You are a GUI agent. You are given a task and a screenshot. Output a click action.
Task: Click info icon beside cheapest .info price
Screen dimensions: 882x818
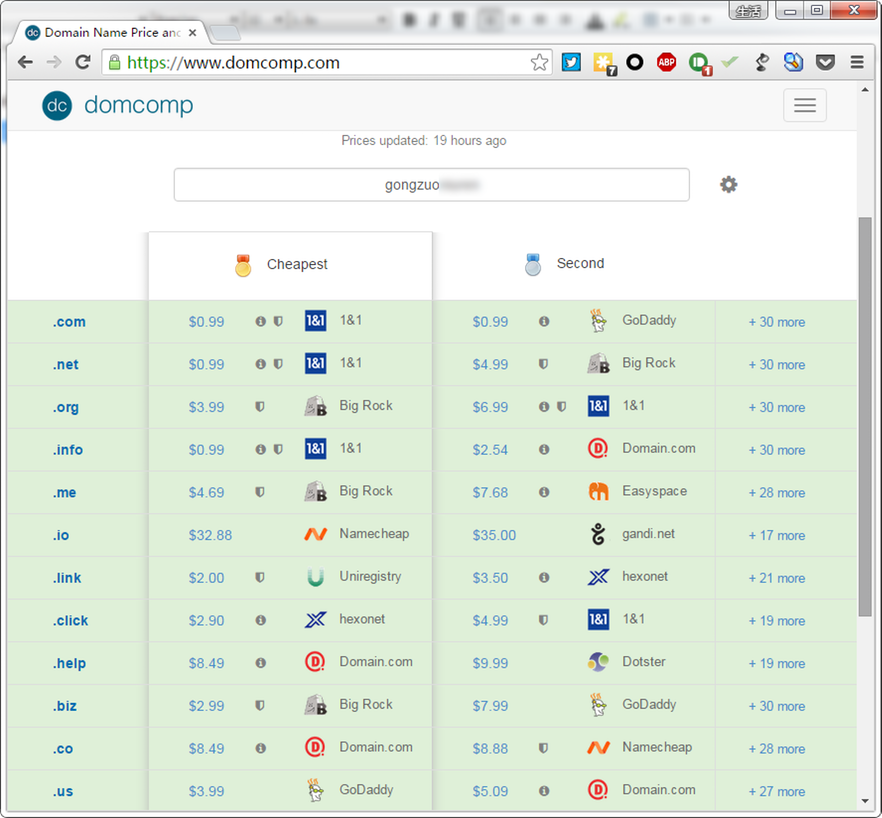pos(260,449)
